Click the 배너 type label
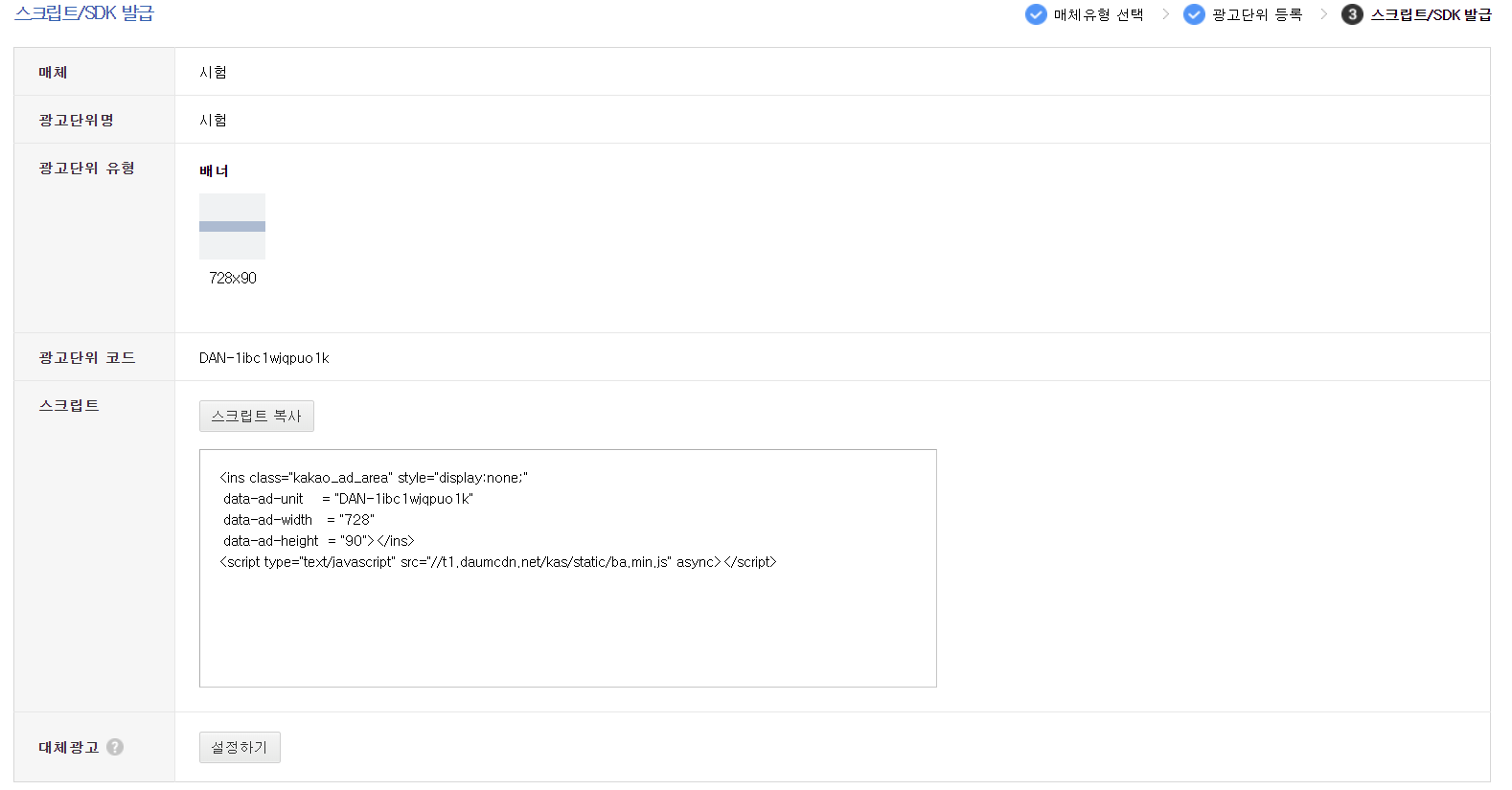Image resolution: width=1512 pixels, height=790 pixels. pyautogui.click(x=214, y=170)
